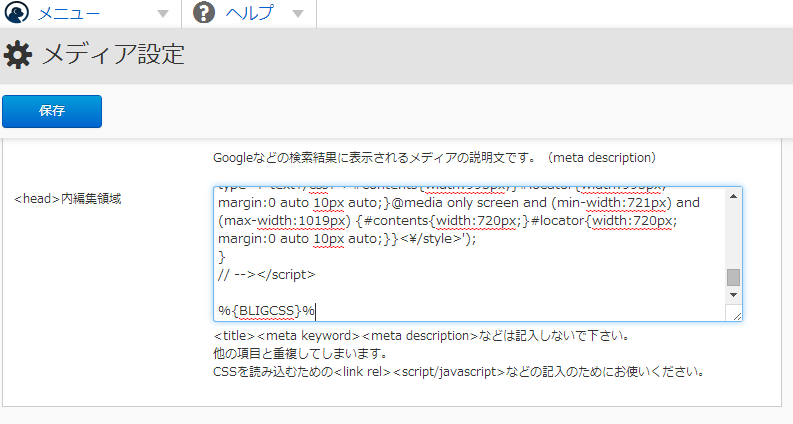Click the CSSを読み込むための note line
Viewport: 793px width, 424px height.
point(459,372)
